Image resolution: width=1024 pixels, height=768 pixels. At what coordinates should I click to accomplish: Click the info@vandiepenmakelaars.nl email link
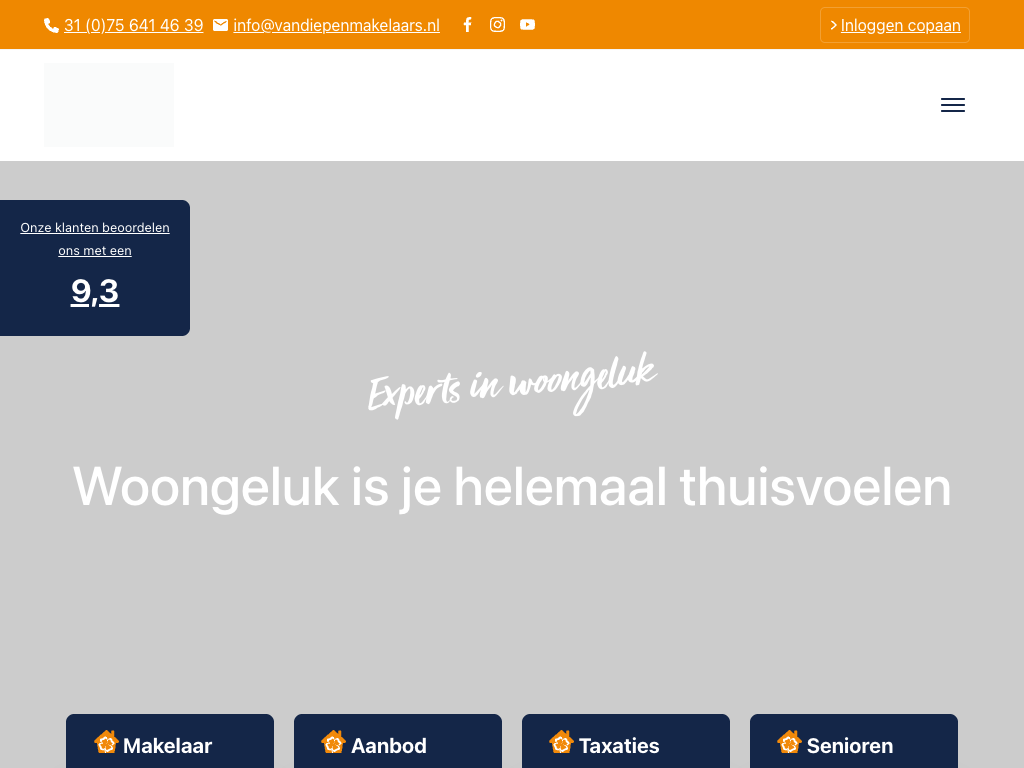[336, 25]
